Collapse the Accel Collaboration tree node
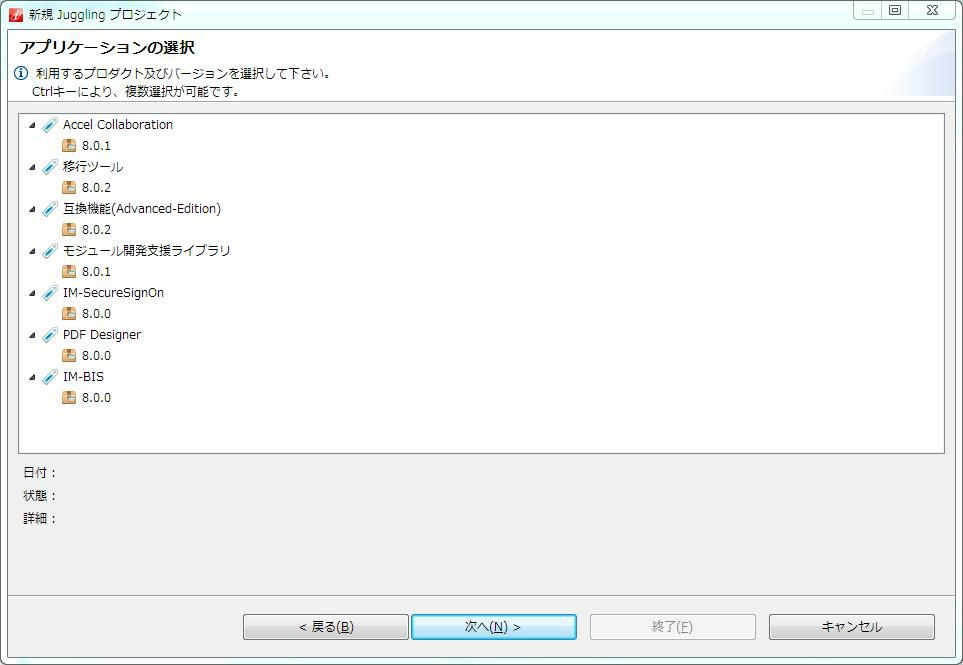Viewport: 963px width, 665px height. (33, 125)
